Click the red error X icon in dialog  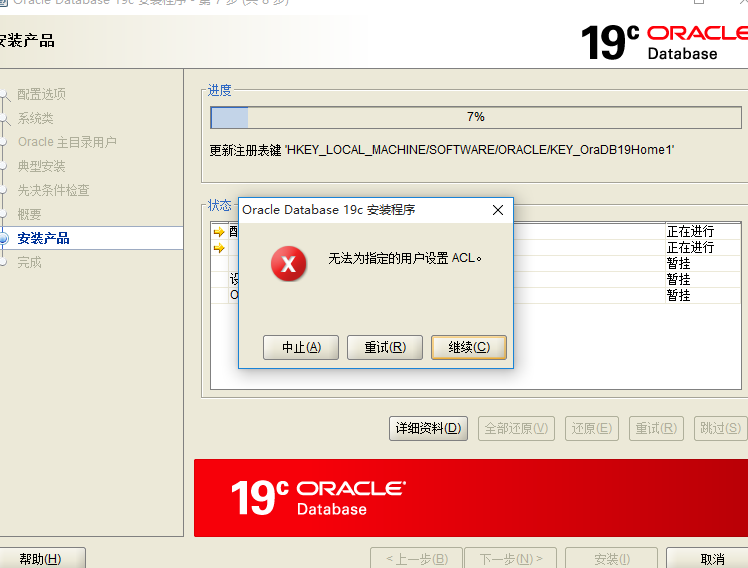tap(288, 263)
